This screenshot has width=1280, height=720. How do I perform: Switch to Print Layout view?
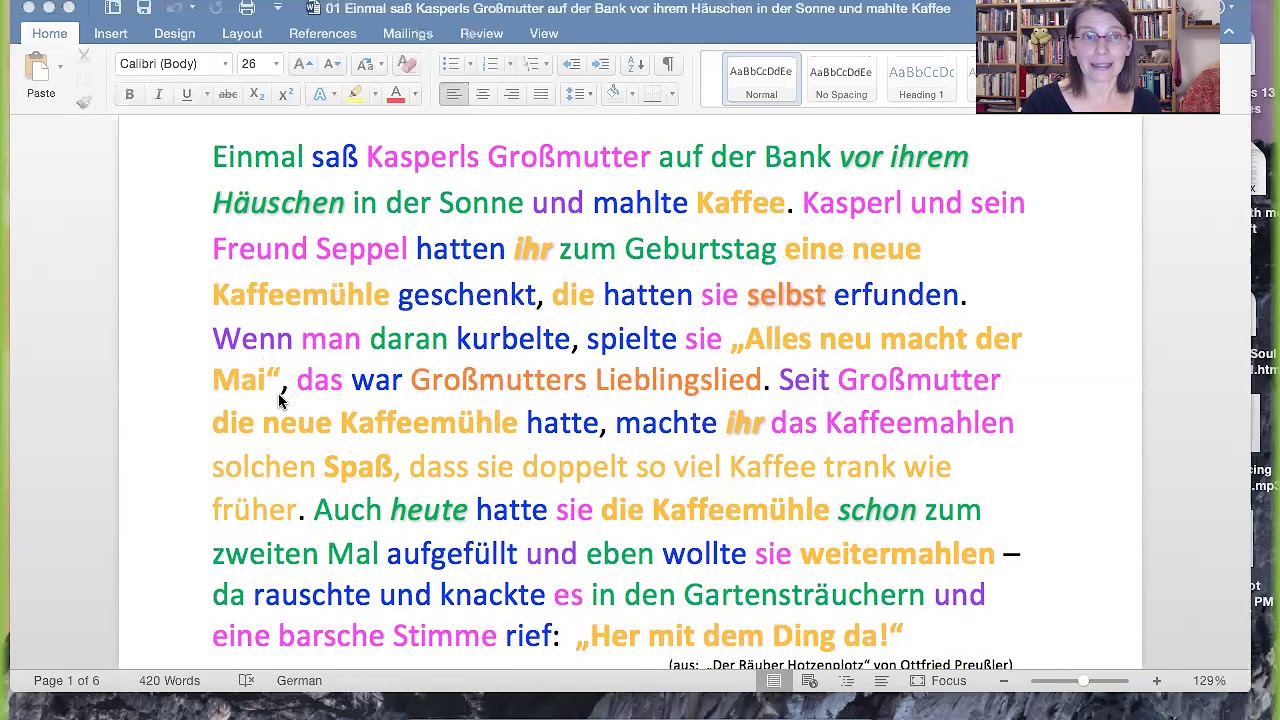(x=774, y=681)
